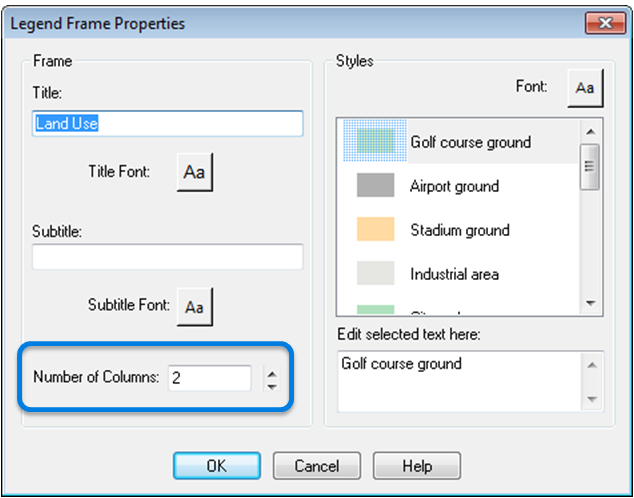Open the Help button
Image resolution: width=634 pixels, height=498 pixels.
tap(417, 466)
